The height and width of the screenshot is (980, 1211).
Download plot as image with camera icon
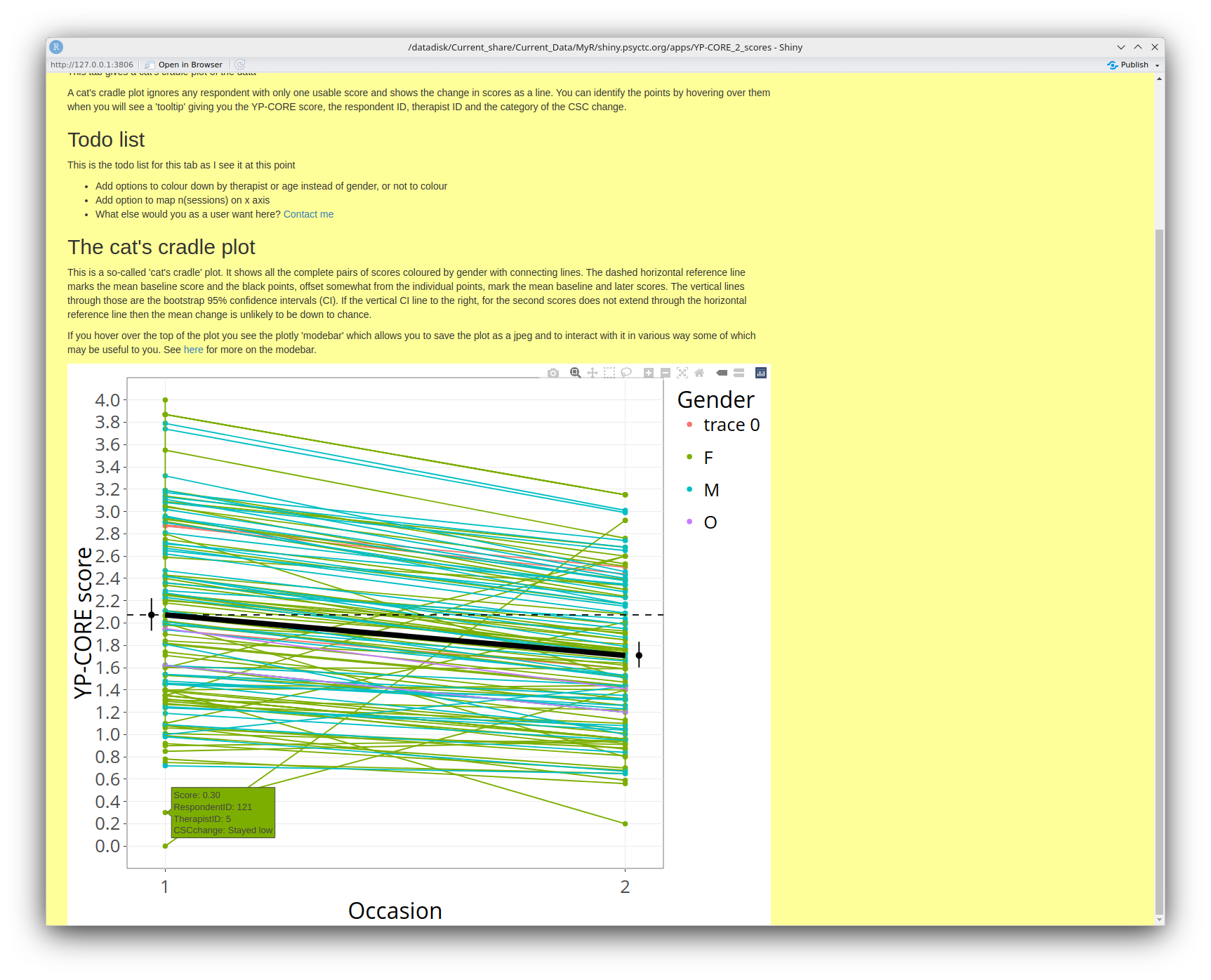point(553,373)
